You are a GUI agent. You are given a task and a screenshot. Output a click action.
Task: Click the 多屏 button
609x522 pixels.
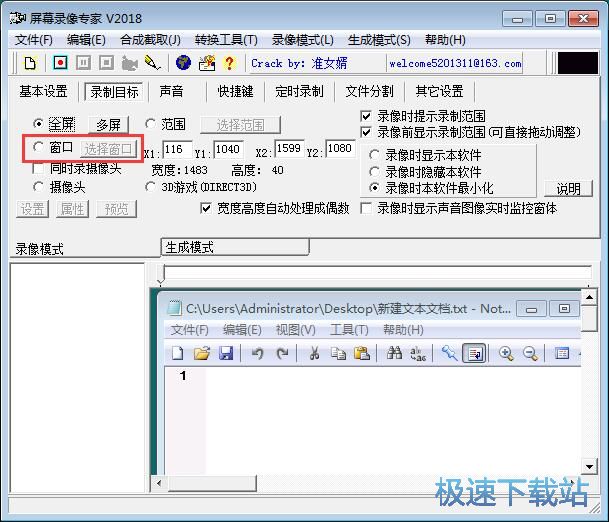tap(108, 125)
